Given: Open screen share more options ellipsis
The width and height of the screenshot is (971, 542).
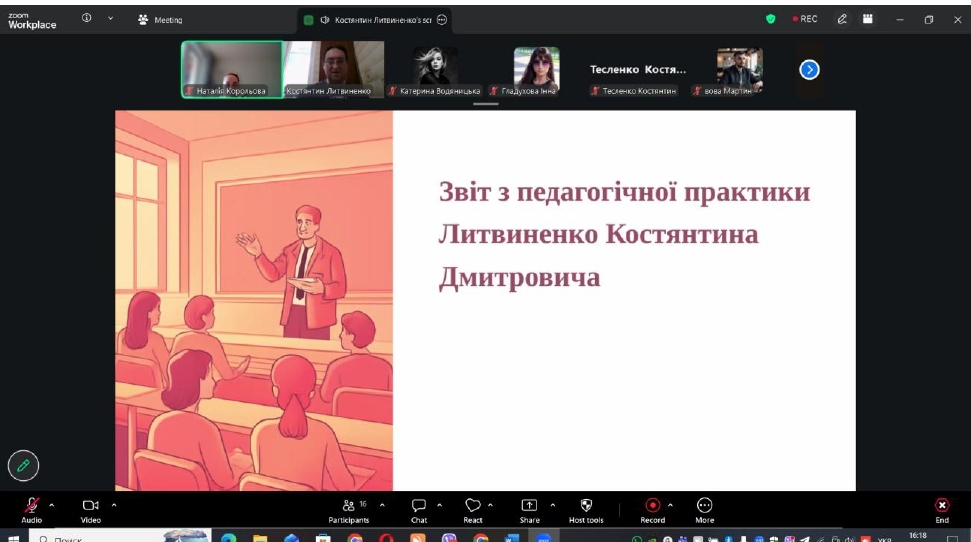Looking at the screenshot, I should [442, 20].
